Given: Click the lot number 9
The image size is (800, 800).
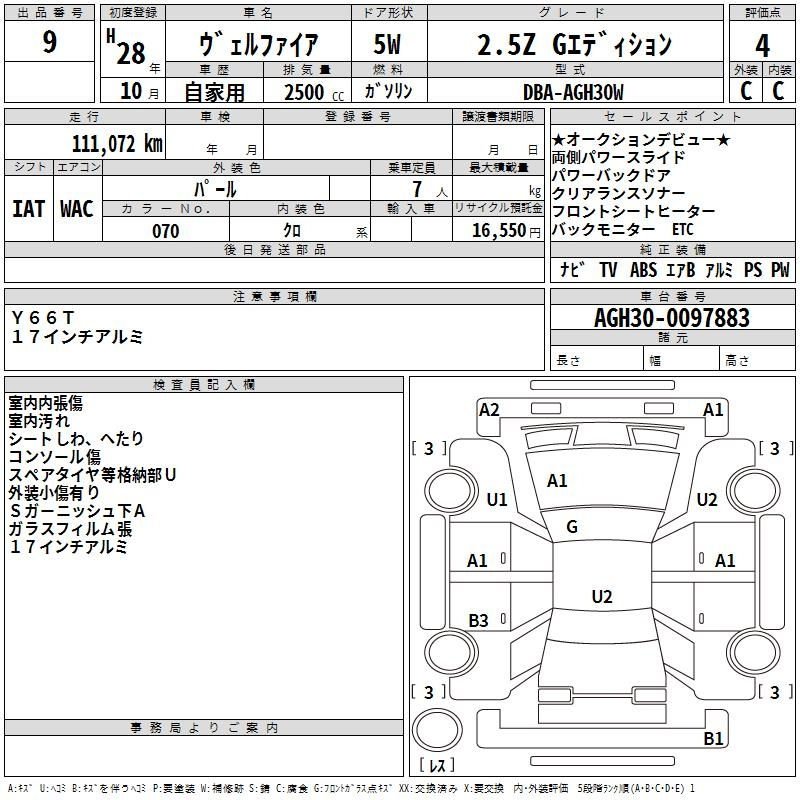Looking at the screenshot, I should (x=49, y=42).
